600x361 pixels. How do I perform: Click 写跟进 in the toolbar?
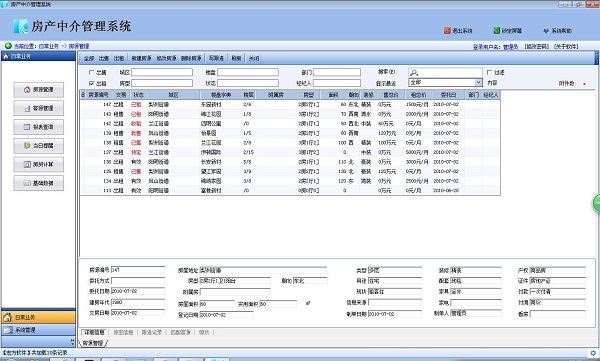pos(216,59)
